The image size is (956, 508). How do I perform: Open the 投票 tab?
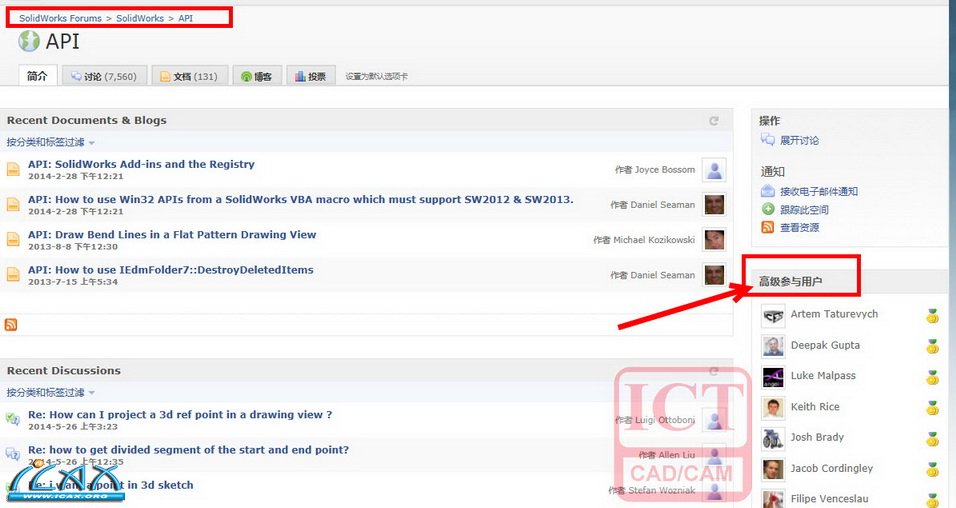(x=311, y=76)
